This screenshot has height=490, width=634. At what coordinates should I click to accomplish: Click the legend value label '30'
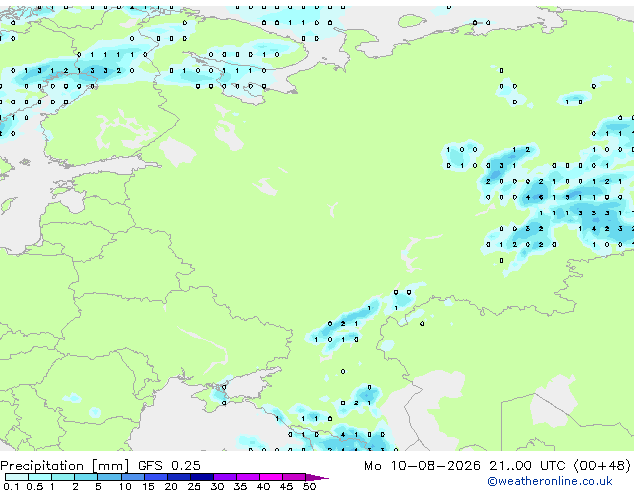click(217, 486)
